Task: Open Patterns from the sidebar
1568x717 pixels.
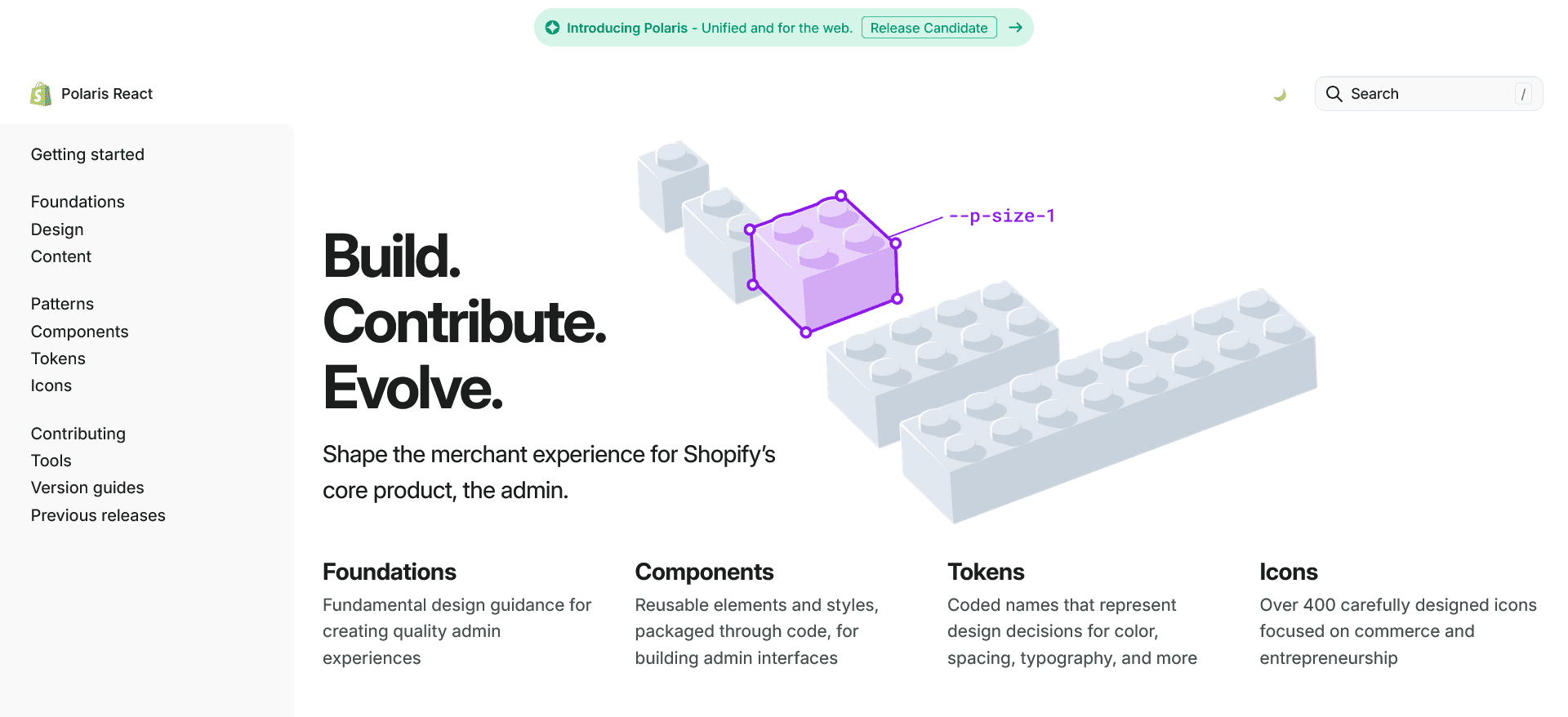Action: pos(62,304)
